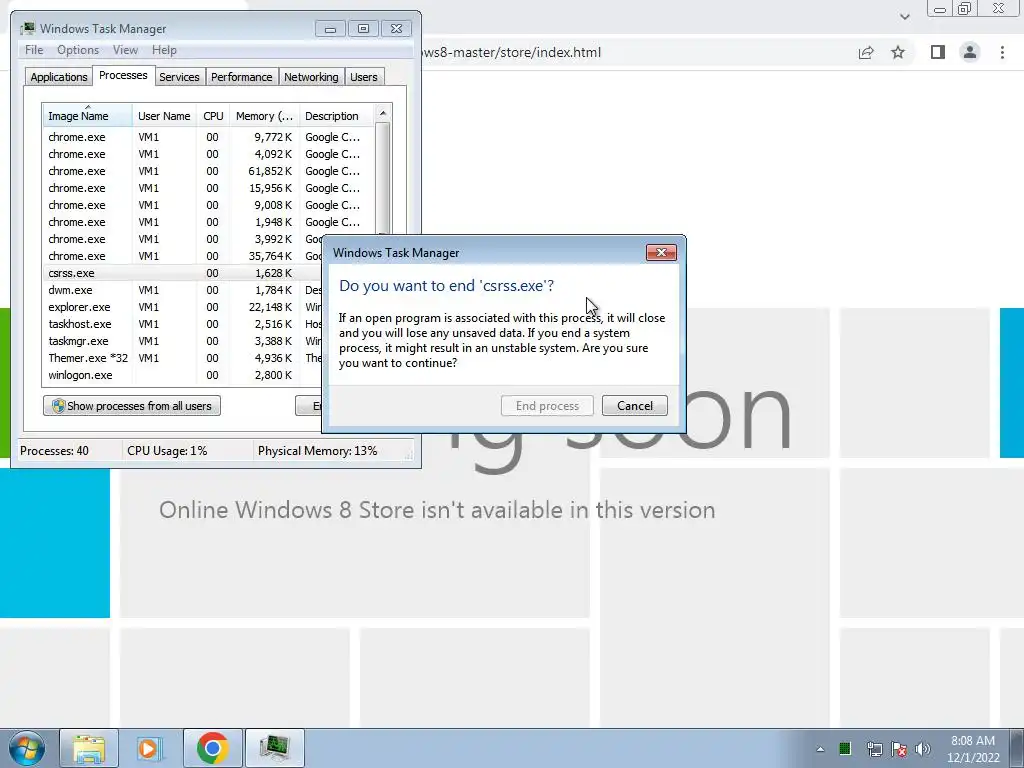The width and height of the screenshot is (1024, 768).
Task: Sort by CPU column header
Action: coord(213,116)
